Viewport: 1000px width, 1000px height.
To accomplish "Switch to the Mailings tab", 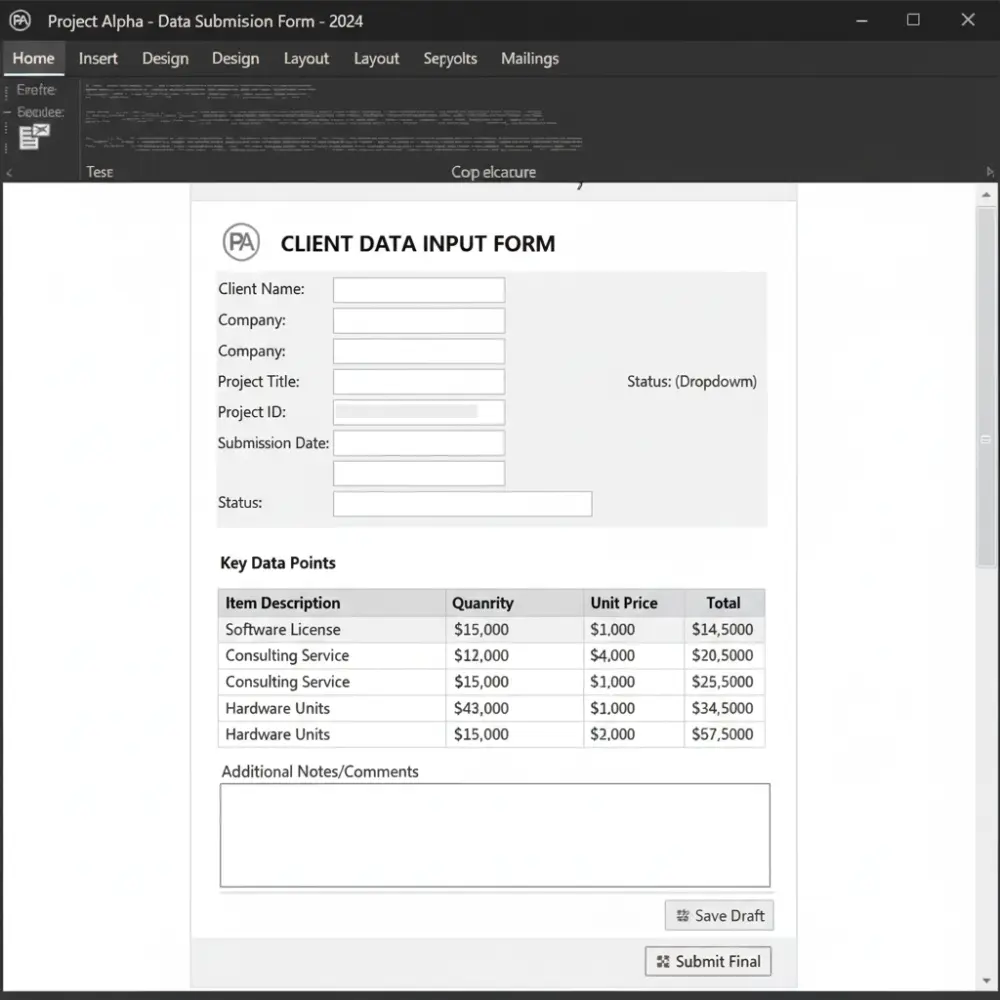I will point(529,58).
